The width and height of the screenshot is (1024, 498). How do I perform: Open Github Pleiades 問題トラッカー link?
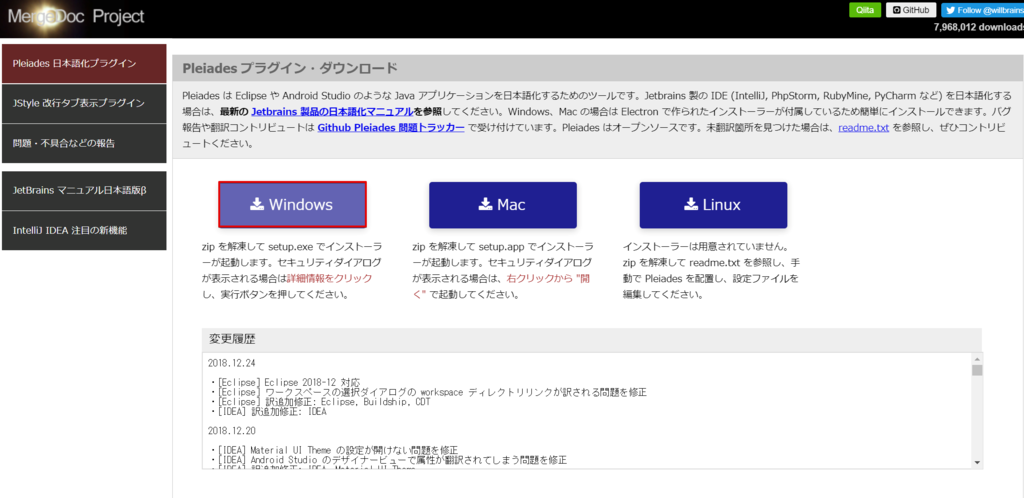[391, 127]
